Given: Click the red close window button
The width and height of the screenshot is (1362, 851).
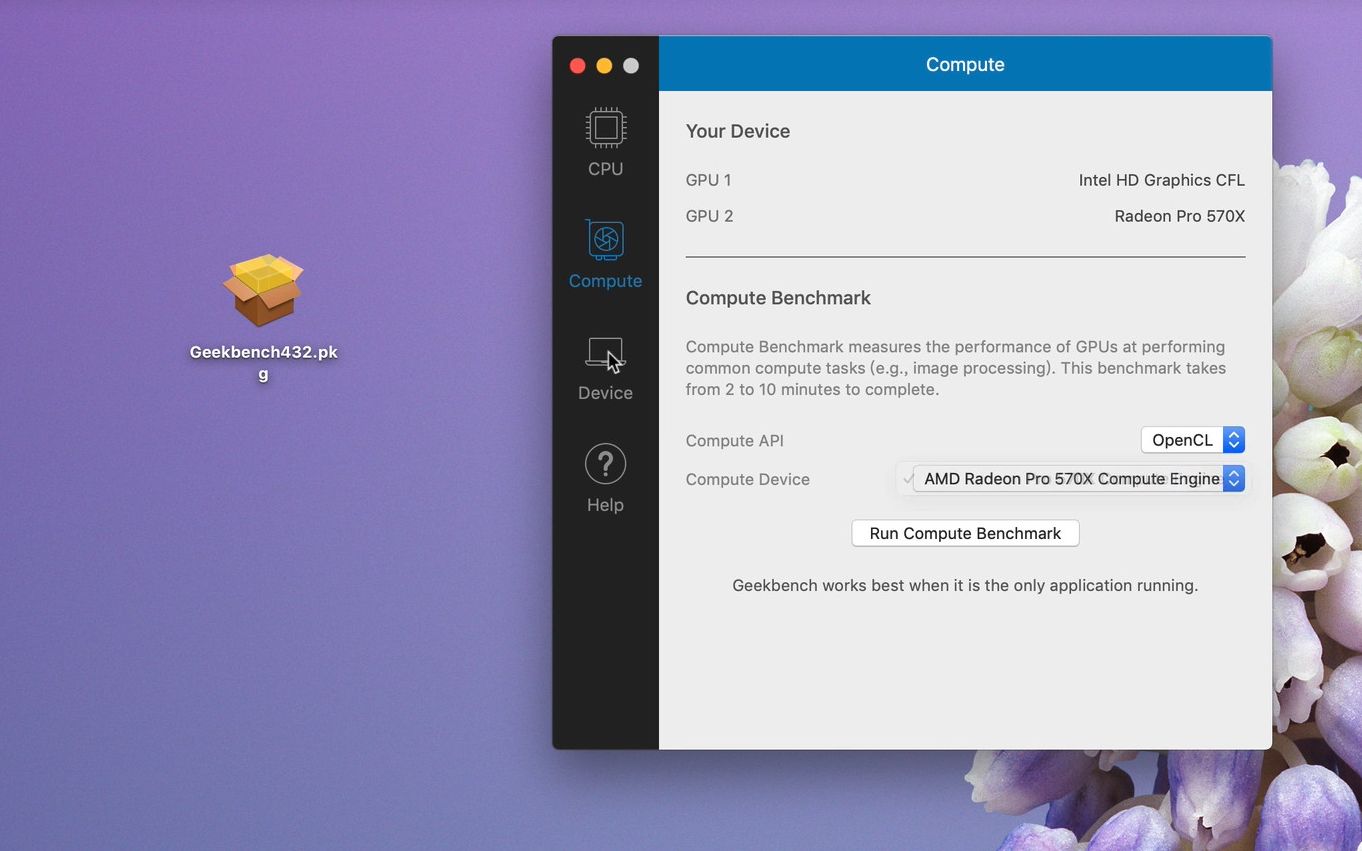Looking at the screenshot, I should (x=577, y=65).
